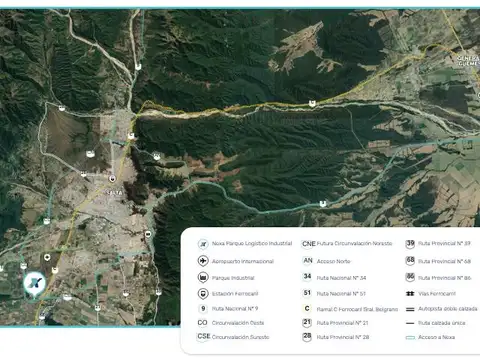Click 'Futura Circunvalación Noreste' legend text
Image resolution: width=480 pixels, height=360 pixels.
(x=354, y=244)
